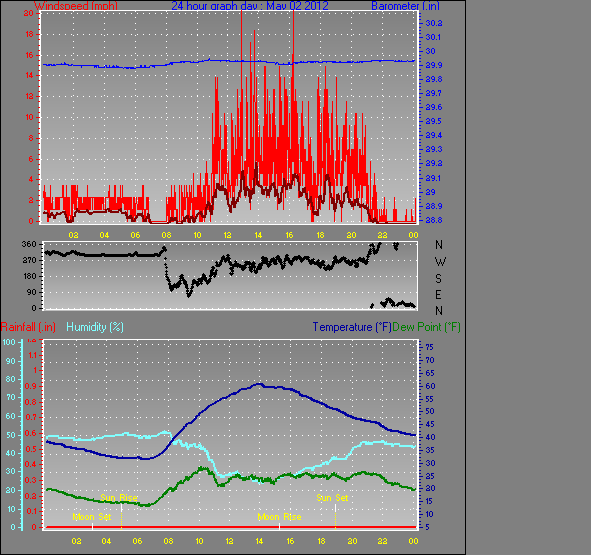Click the Rainfall (.in) legend label

[x=28, y=327]
